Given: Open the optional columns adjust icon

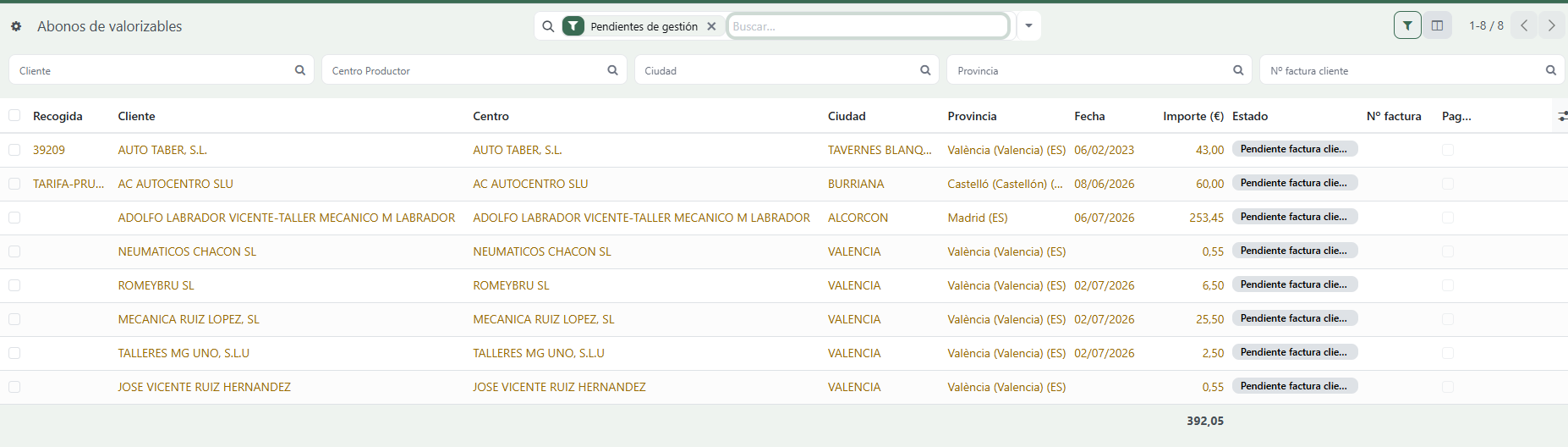Looking at the screenshot, I should (x=1561, y=116).
